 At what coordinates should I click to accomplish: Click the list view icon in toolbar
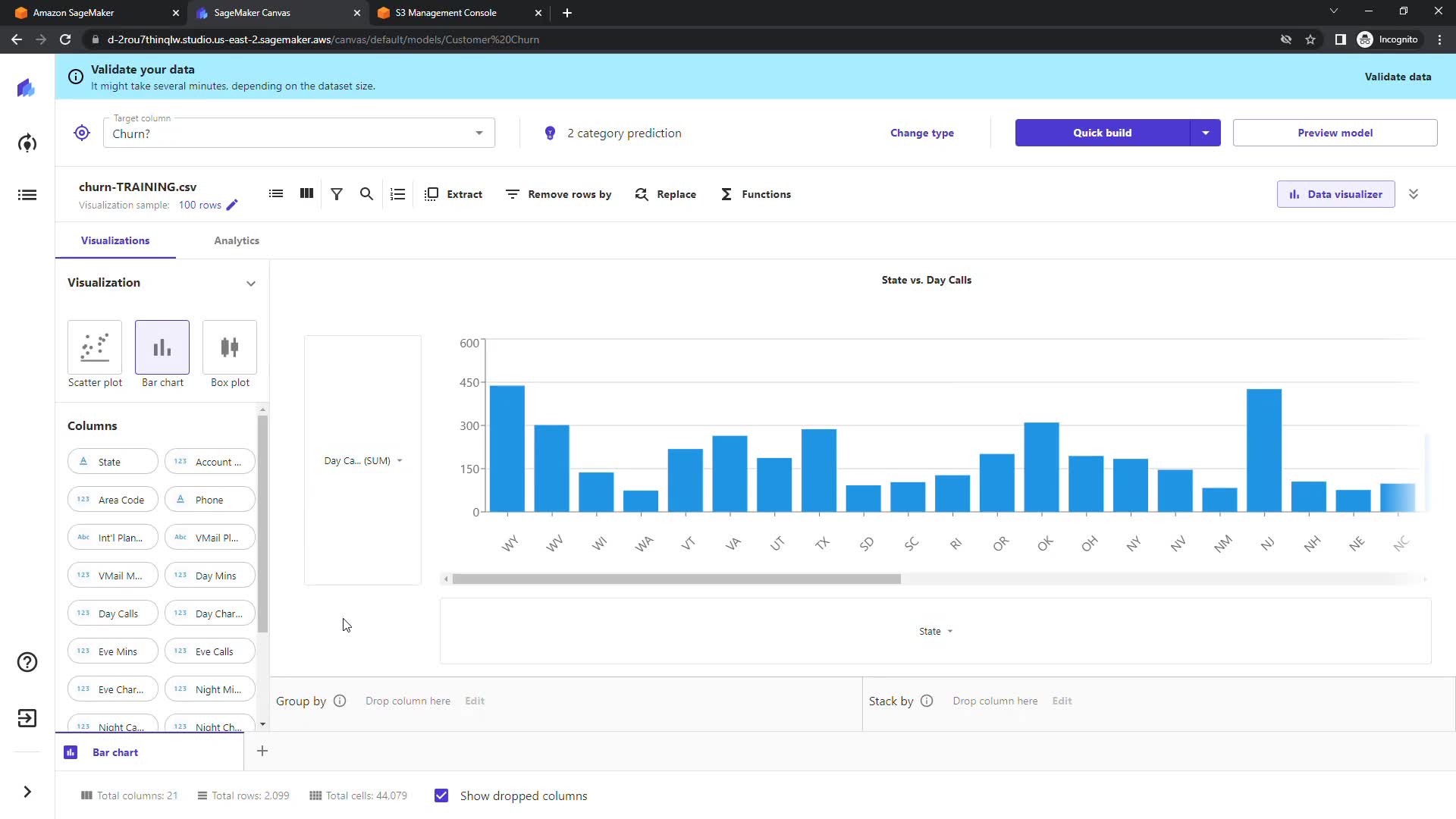point(276,194)
